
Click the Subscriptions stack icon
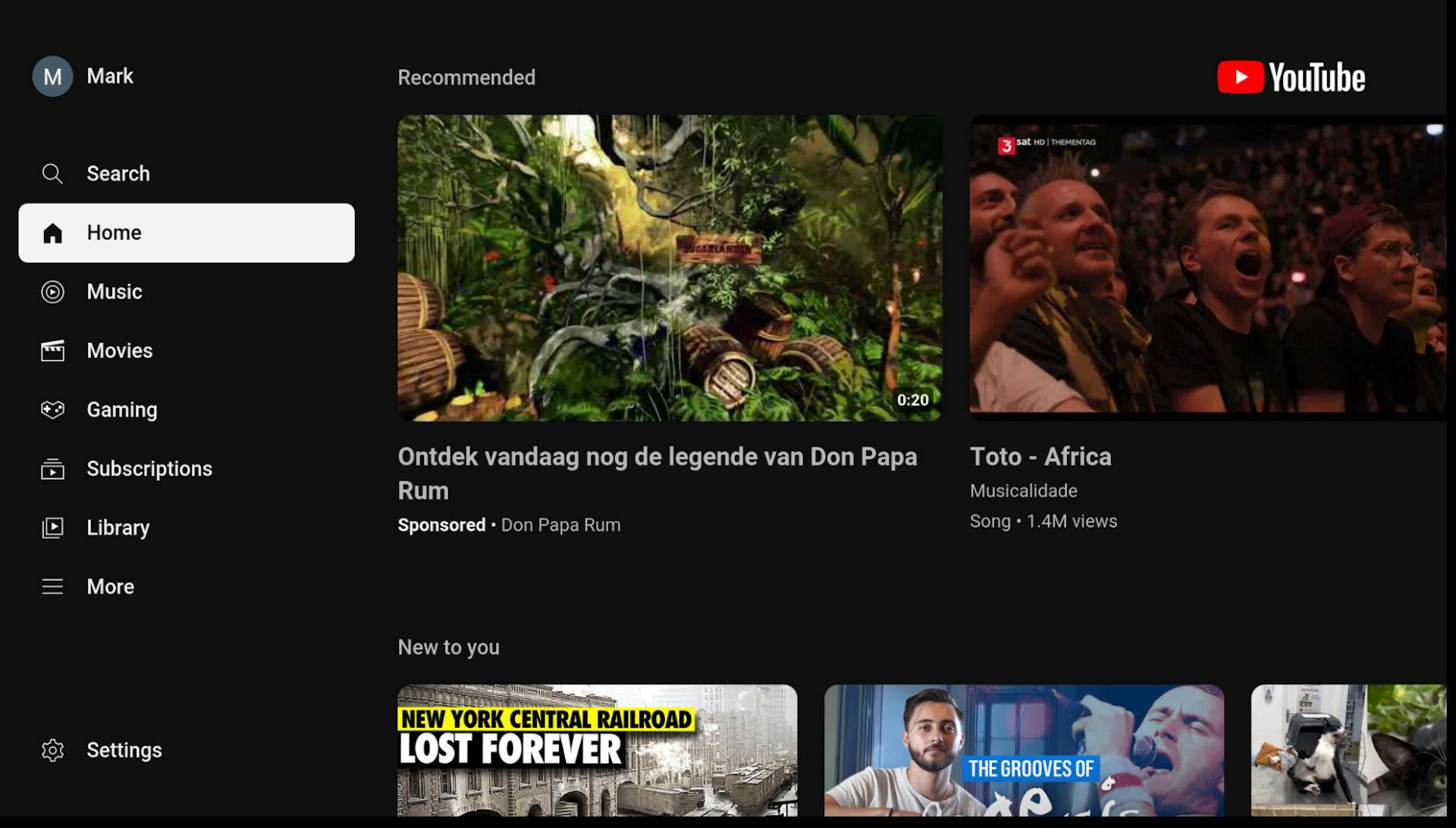tap(52, 469)
